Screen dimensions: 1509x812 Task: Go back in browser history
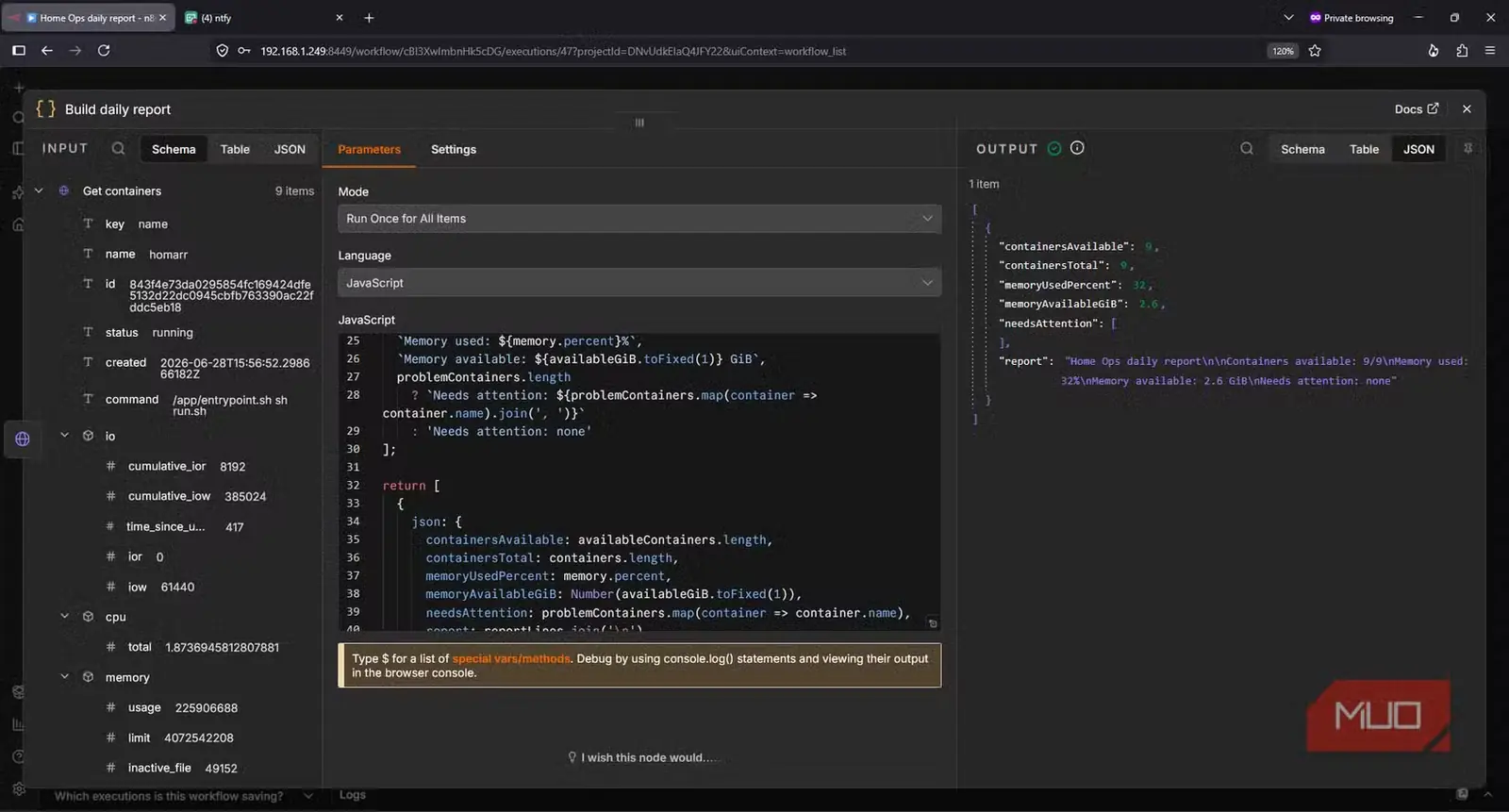point(46,51)
